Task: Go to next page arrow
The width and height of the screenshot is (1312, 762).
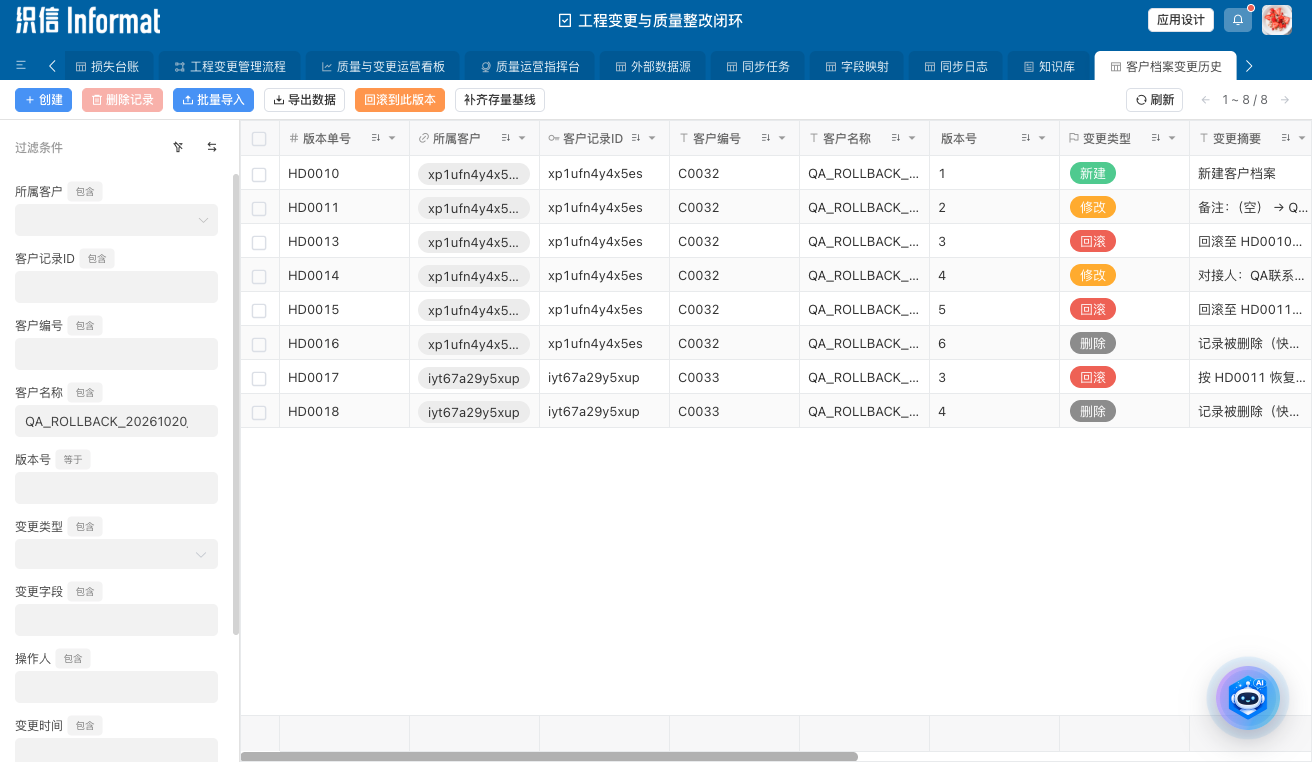Action: pos(1286,100)
